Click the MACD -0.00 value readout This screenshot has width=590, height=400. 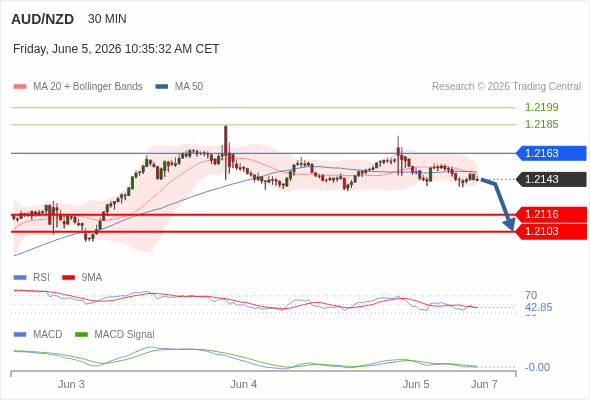(537, 367)
